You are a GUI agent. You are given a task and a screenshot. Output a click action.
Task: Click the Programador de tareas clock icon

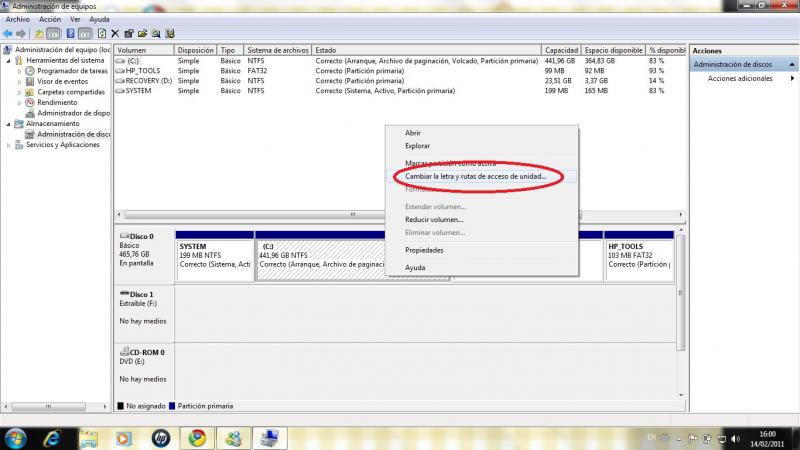[30, 71]
